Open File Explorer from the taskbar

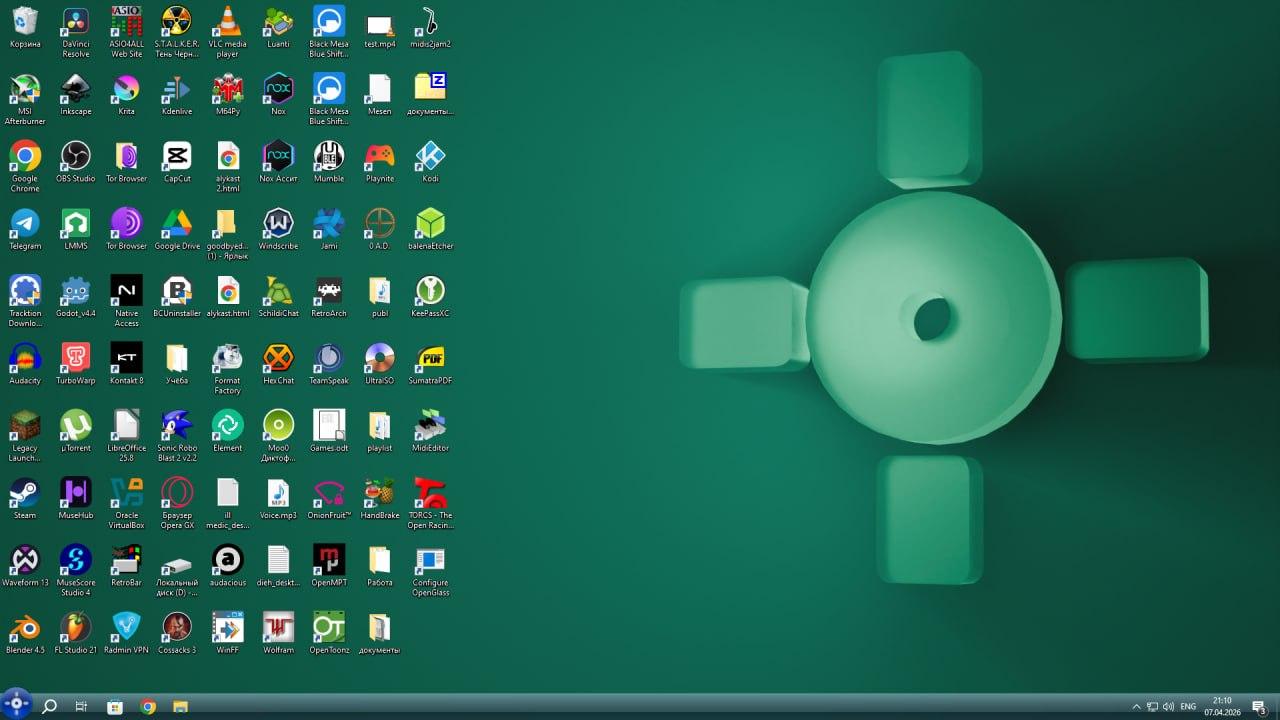coord(181,707)
